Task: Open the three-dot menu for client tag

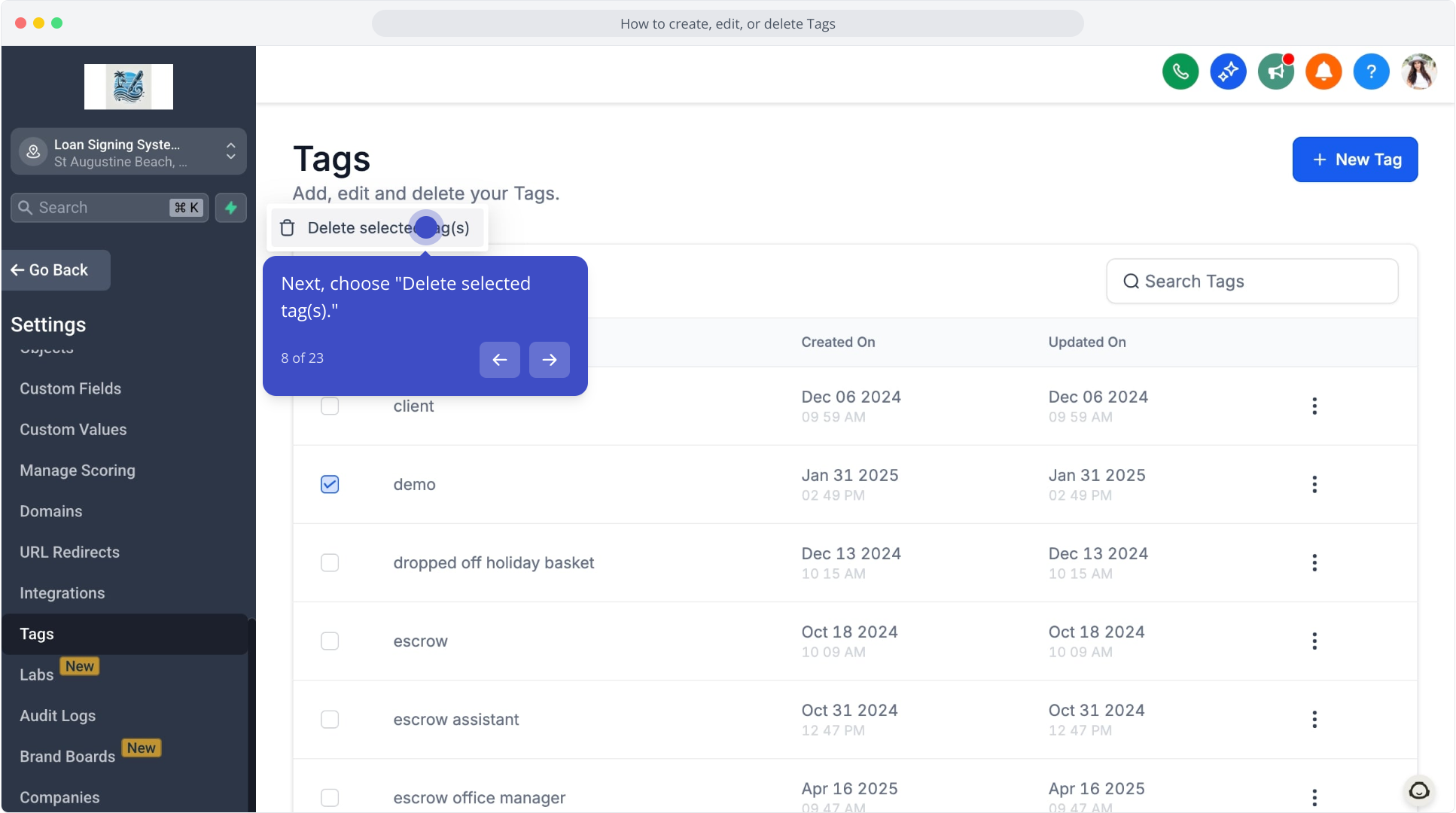Action: tap(1314, 406)
